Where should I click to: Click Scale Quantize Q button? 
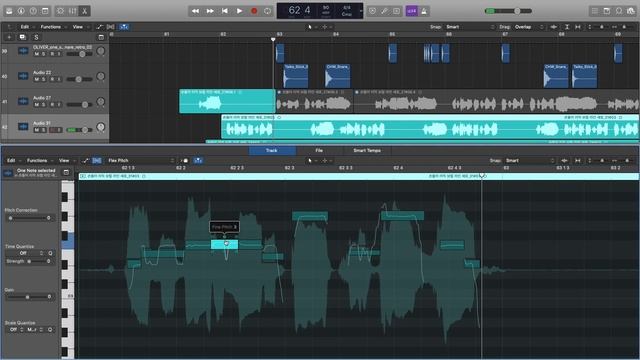[50, 329]
